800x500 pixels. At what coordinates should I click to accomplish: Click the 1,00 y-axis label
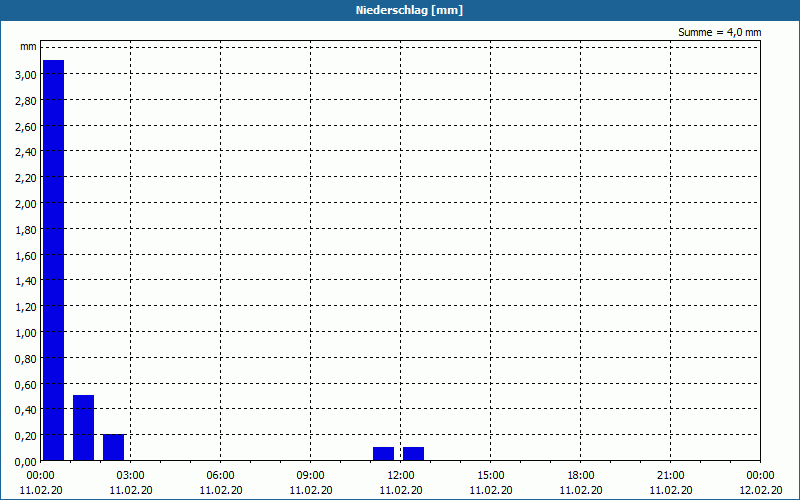point(26,333)
